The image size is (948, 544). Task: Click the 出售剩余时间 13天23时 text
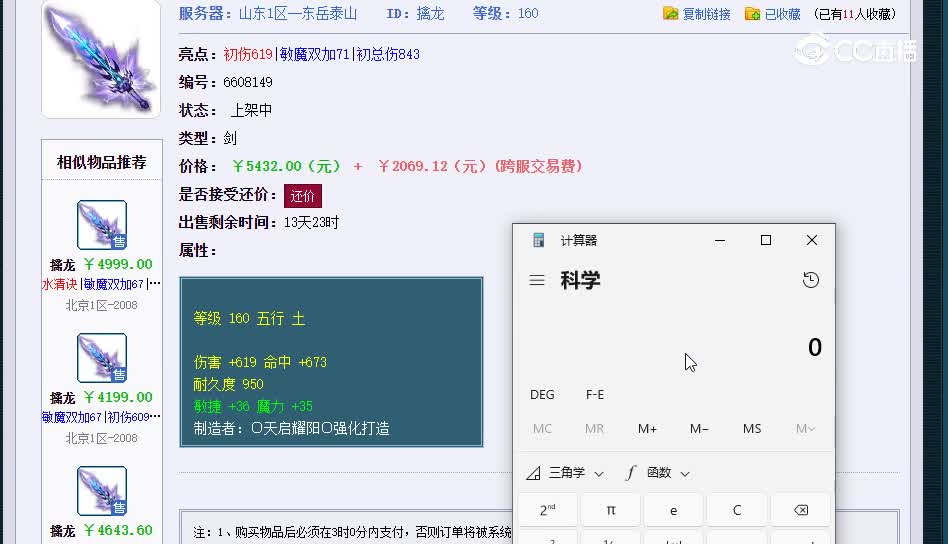(259, 222)
